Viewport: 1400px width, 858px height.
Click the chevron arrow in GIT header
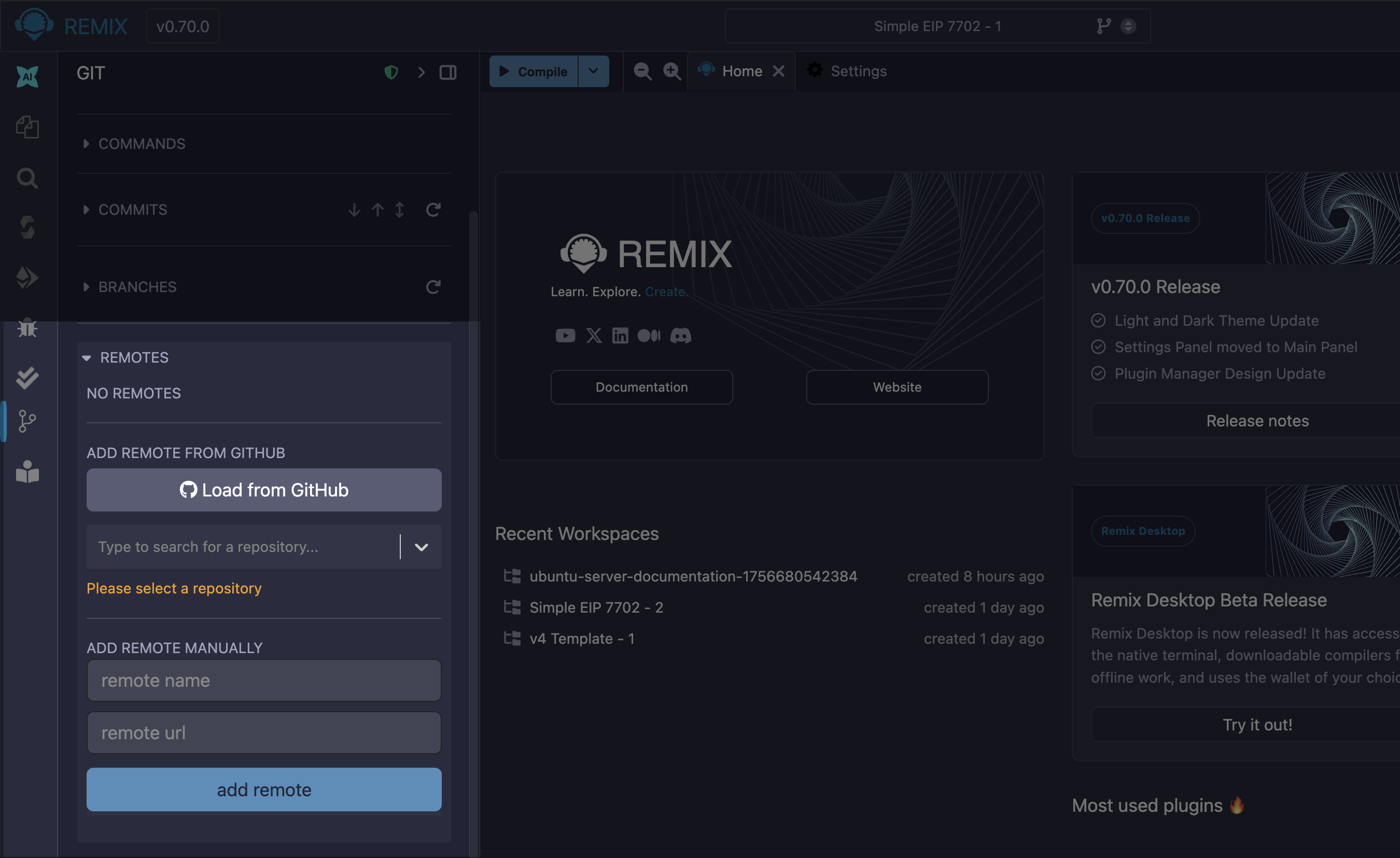coord(421,72)
